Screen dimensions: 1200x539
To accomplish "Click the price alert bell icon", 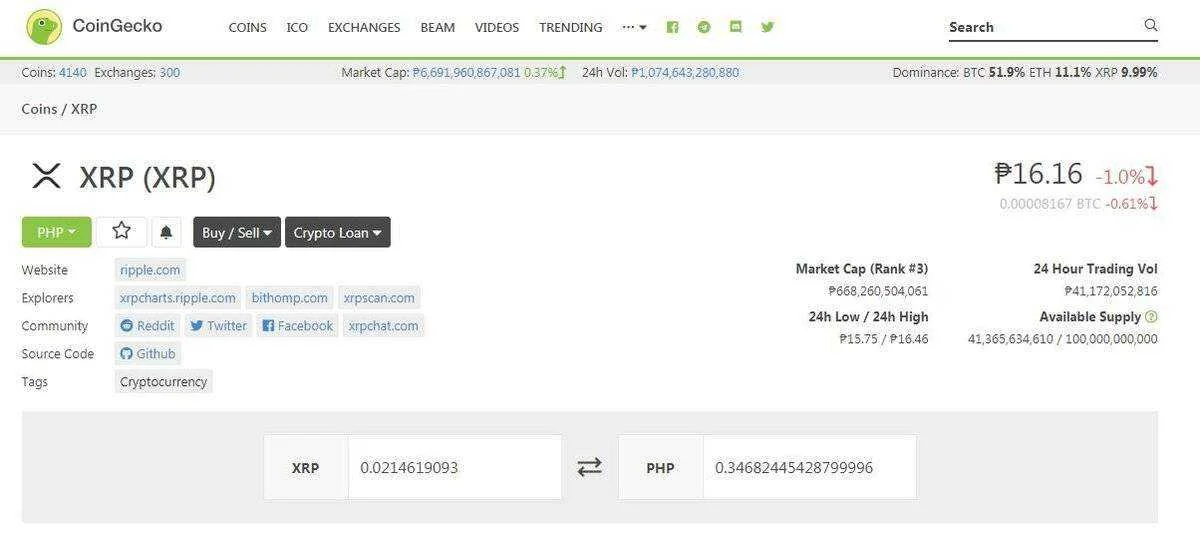I will tap(166, 232).
